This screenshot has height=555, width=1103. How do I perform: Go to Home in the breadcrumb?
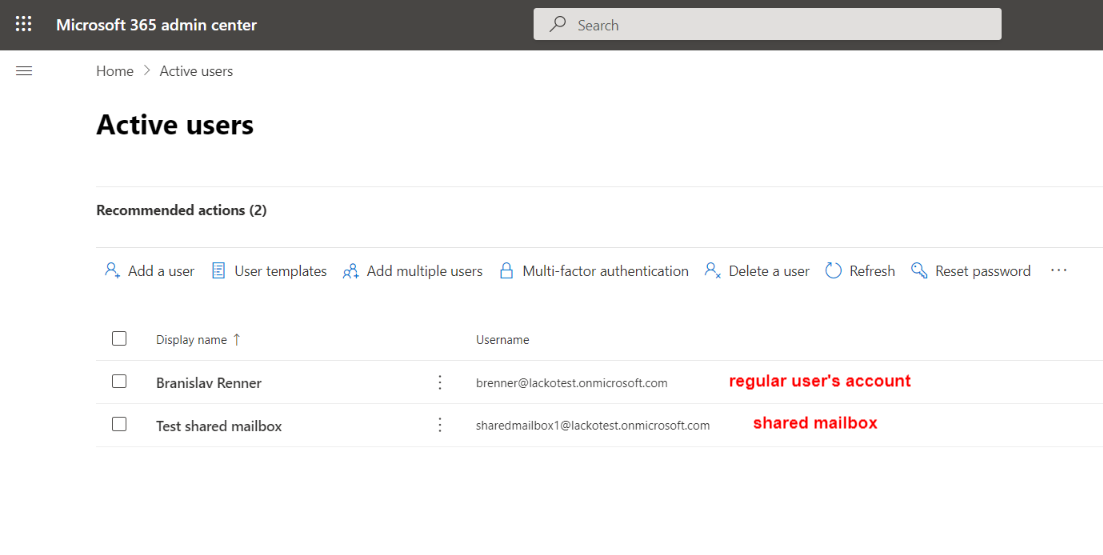pos(115,71)
